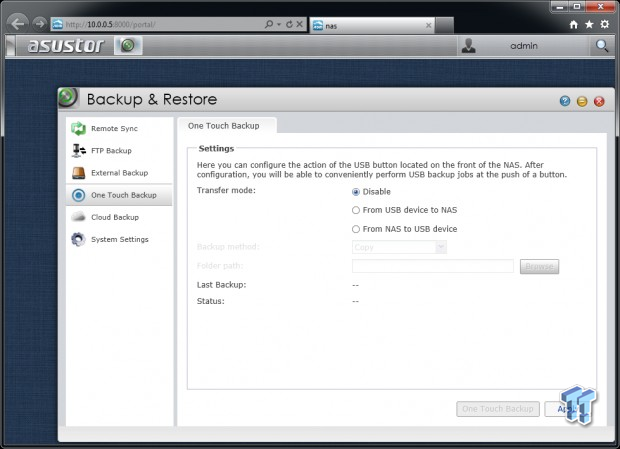Open Cloud Backup menu item
The width and height of the screenshot is (620, 449).
click(119, 217)
